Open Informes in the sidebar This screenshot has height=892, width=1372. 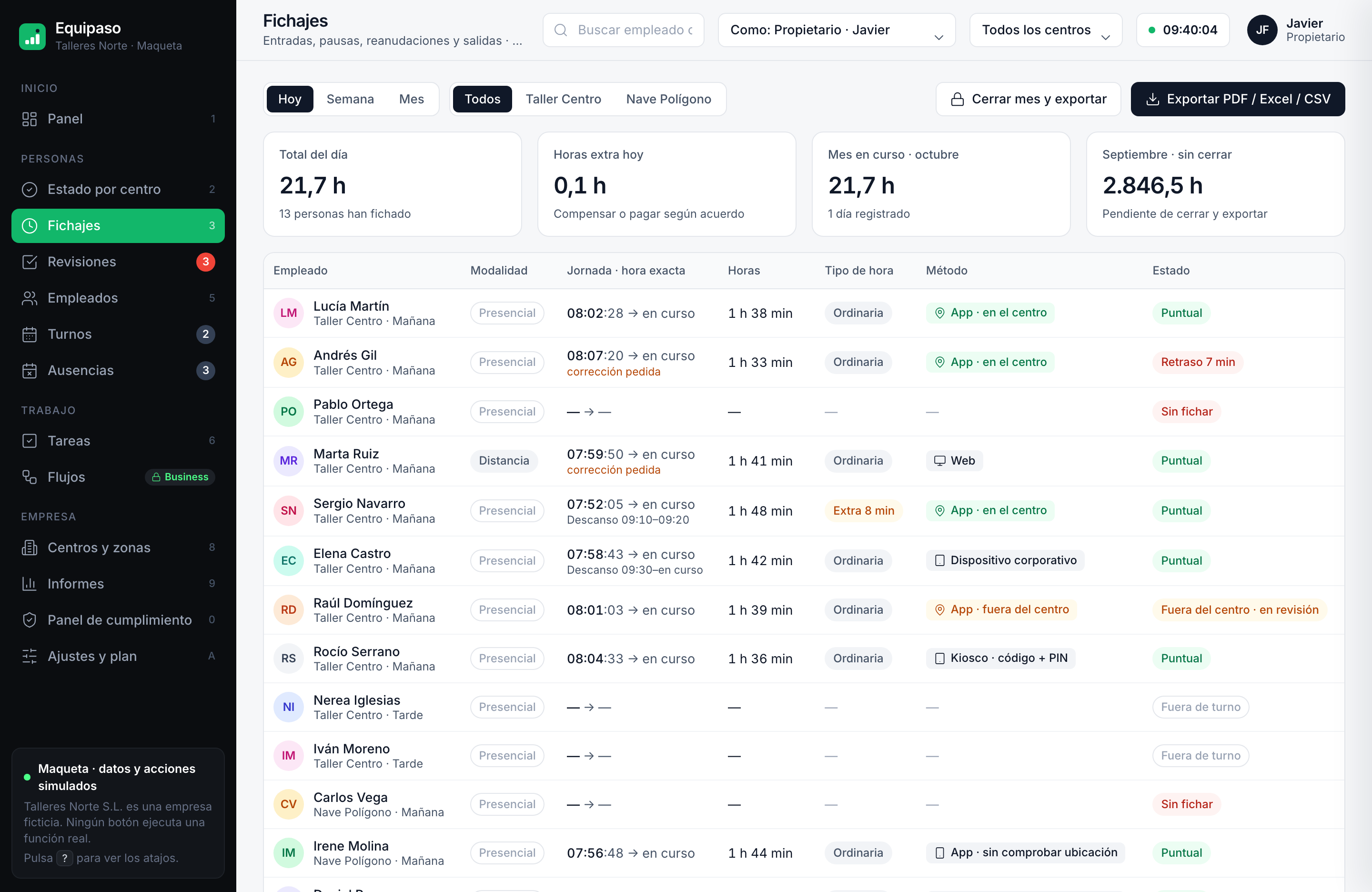tap(118, 584)
